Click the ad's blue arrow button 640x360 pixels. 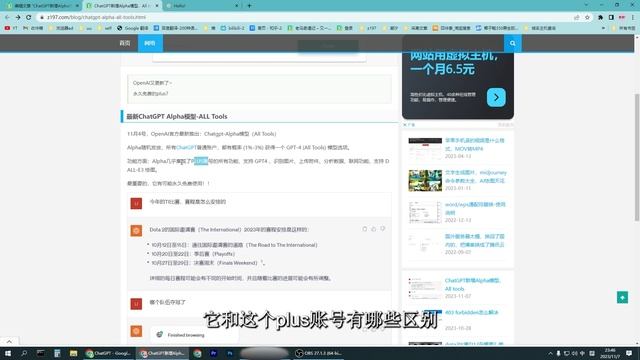496,97
